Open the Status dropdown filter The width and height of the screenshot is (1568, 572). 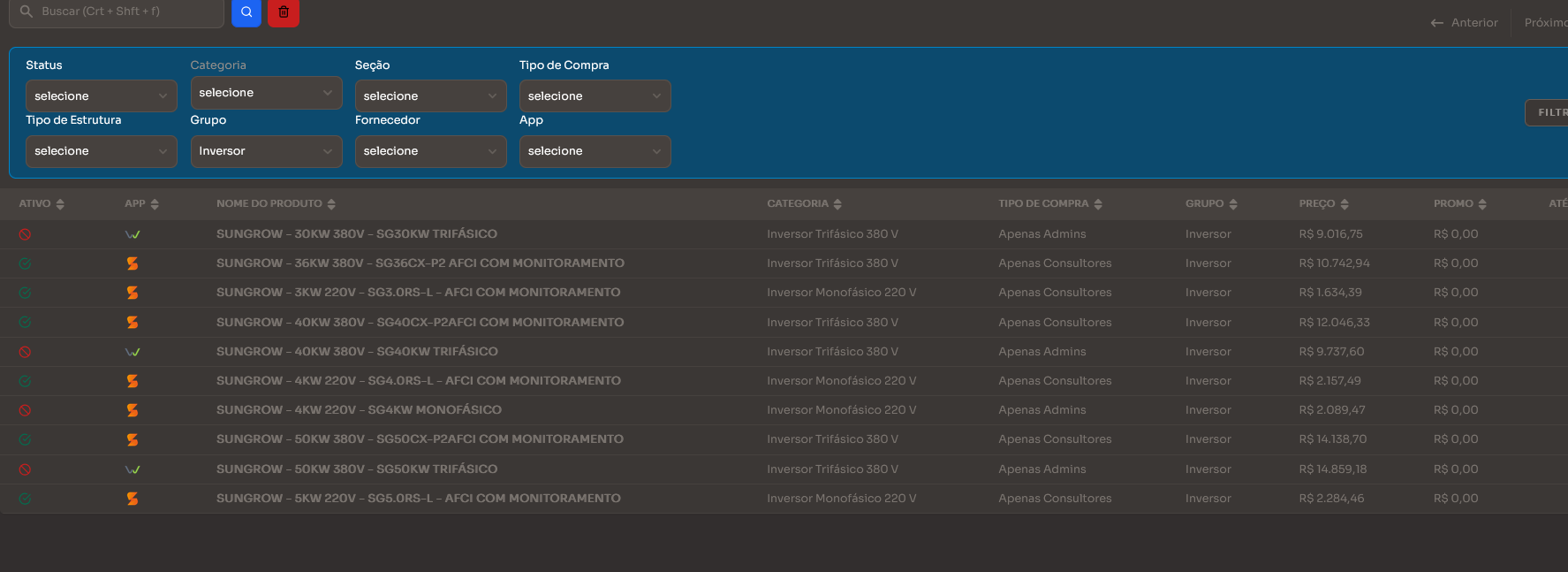point(101,96)
